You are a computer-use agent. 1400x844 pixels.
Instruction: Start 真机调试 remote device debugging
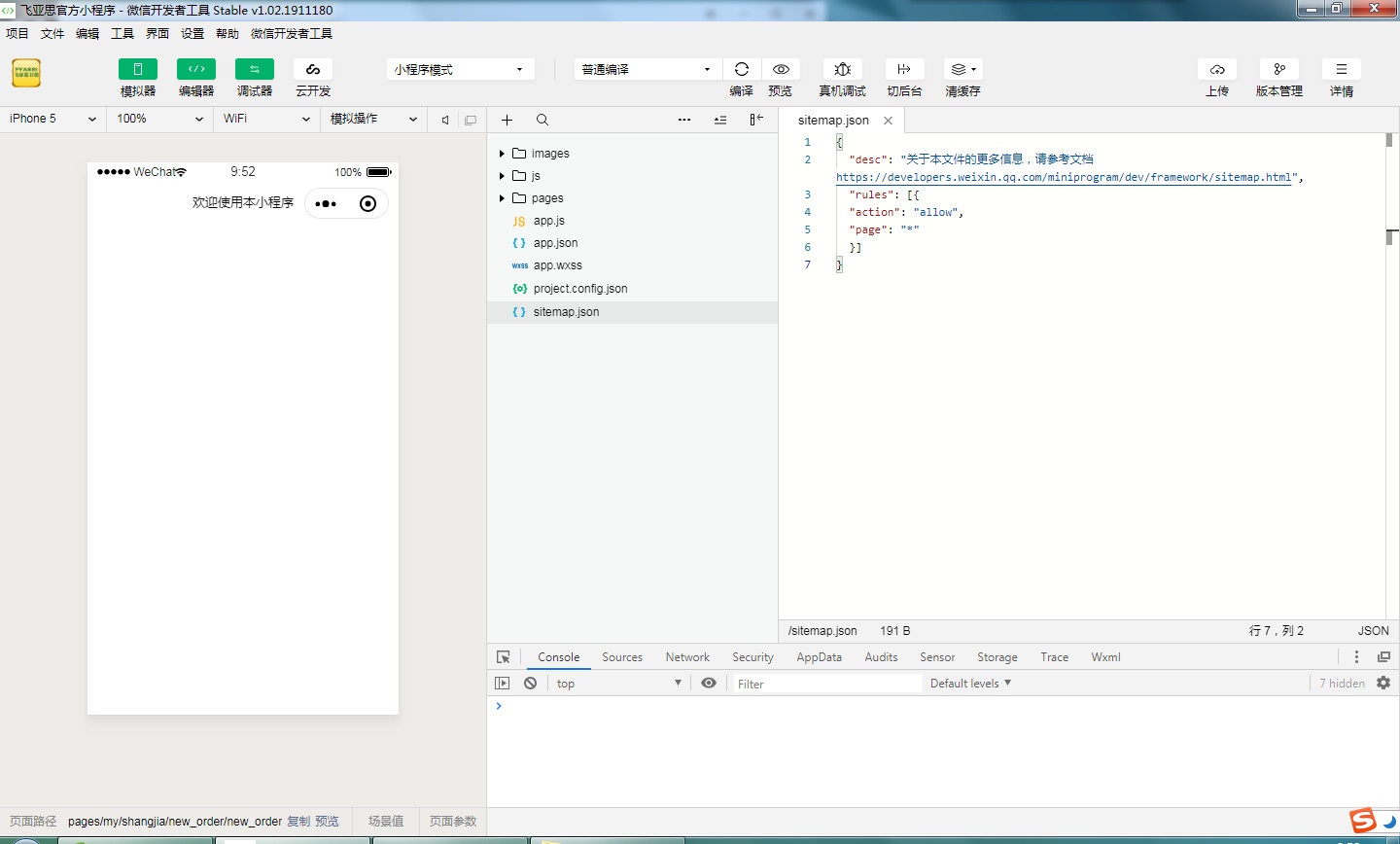pos(843,69)
